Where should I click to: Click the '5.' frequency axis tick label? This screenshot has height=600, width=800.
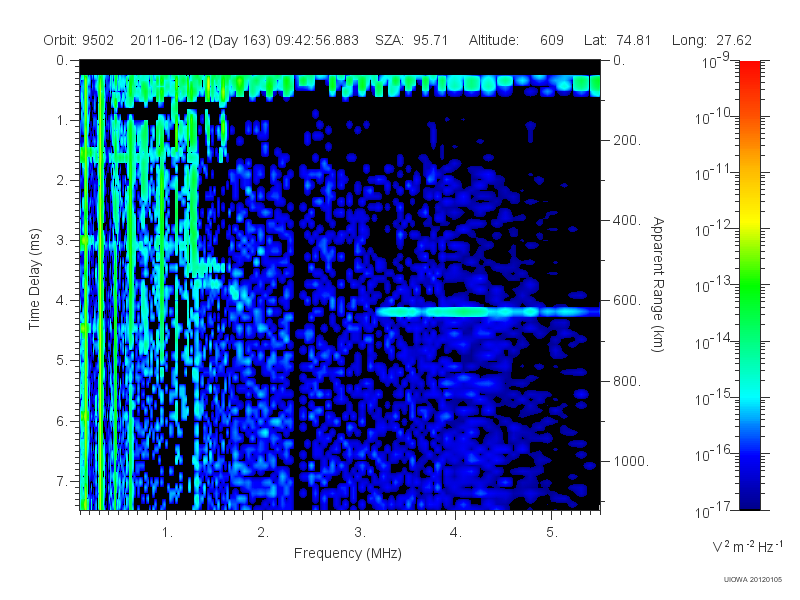pyautogui.click(x=552, y=533)
